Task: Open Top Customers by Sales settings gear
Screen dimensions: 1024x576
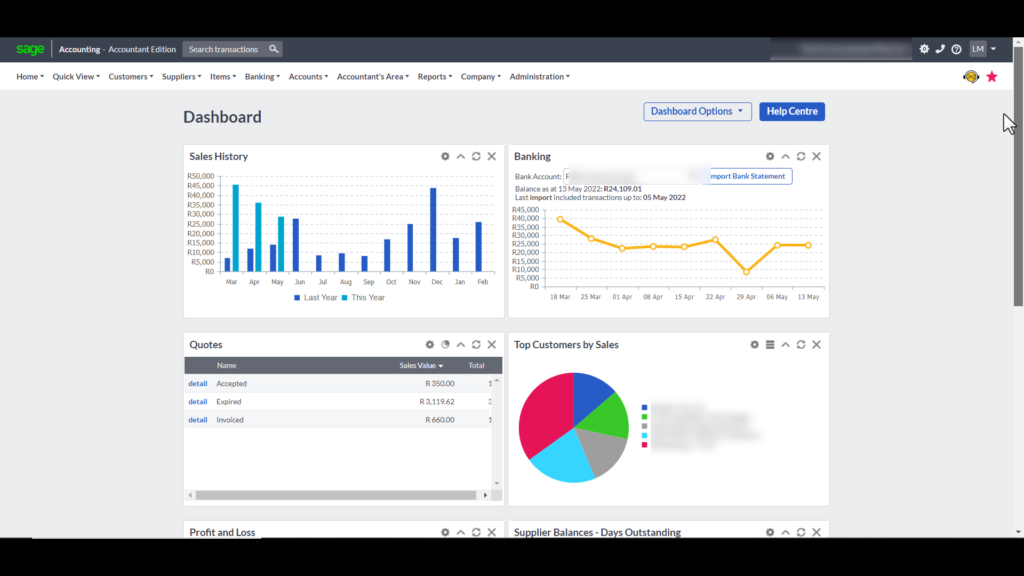Action: pyautogui.click(x=754, y=345)
